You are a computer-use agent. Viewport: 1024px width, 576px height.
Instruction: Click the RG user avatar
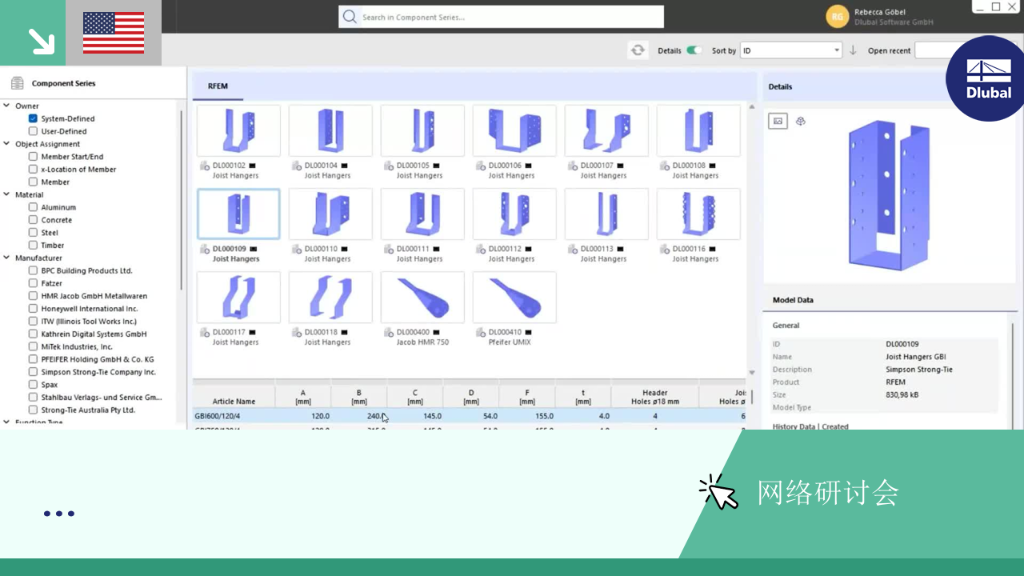(x=837, y=16)
